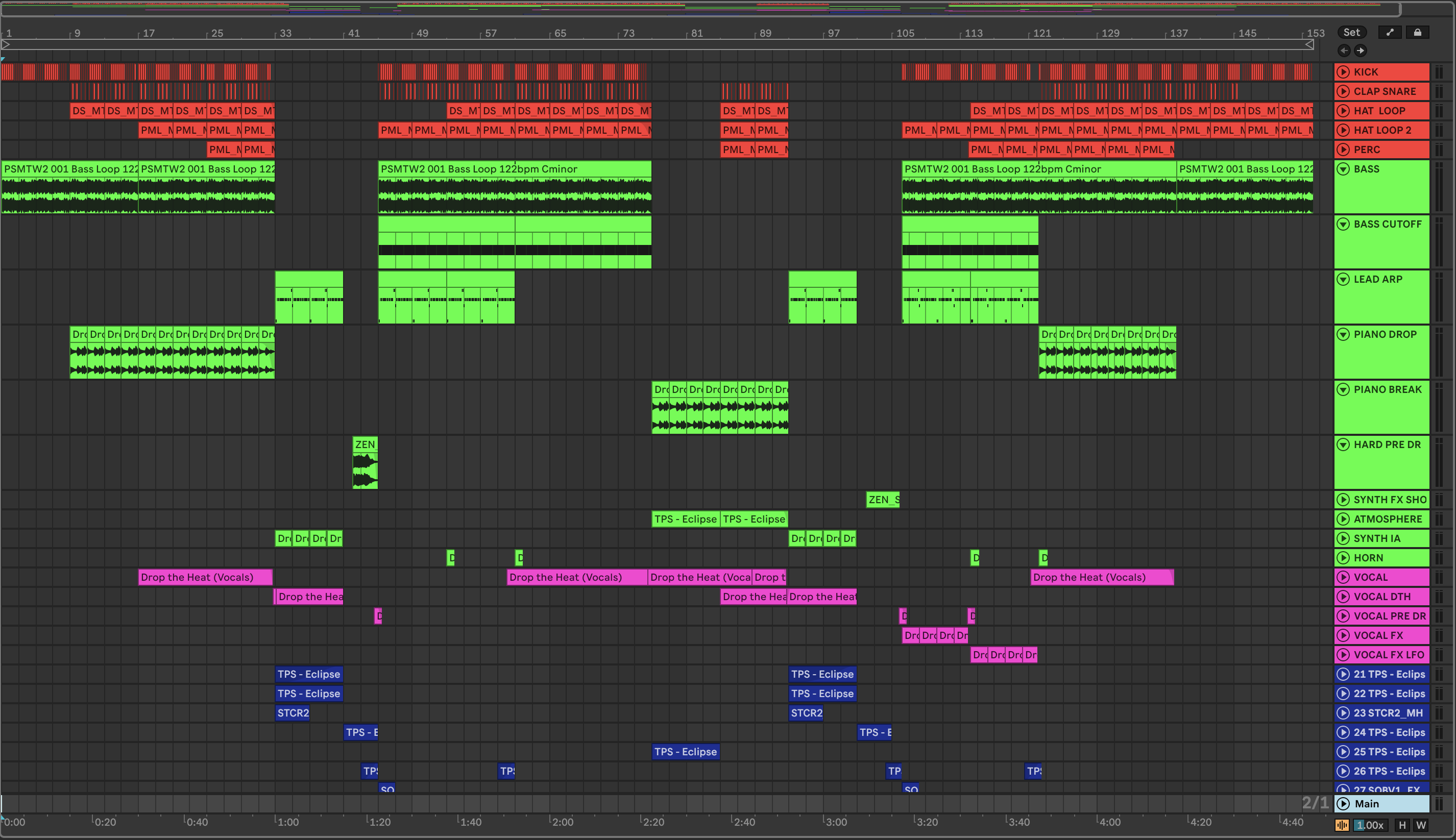Collapse the BASS track
Image resolution: width=1456 pixels, height=840 pixels.
coord(1343,169)
